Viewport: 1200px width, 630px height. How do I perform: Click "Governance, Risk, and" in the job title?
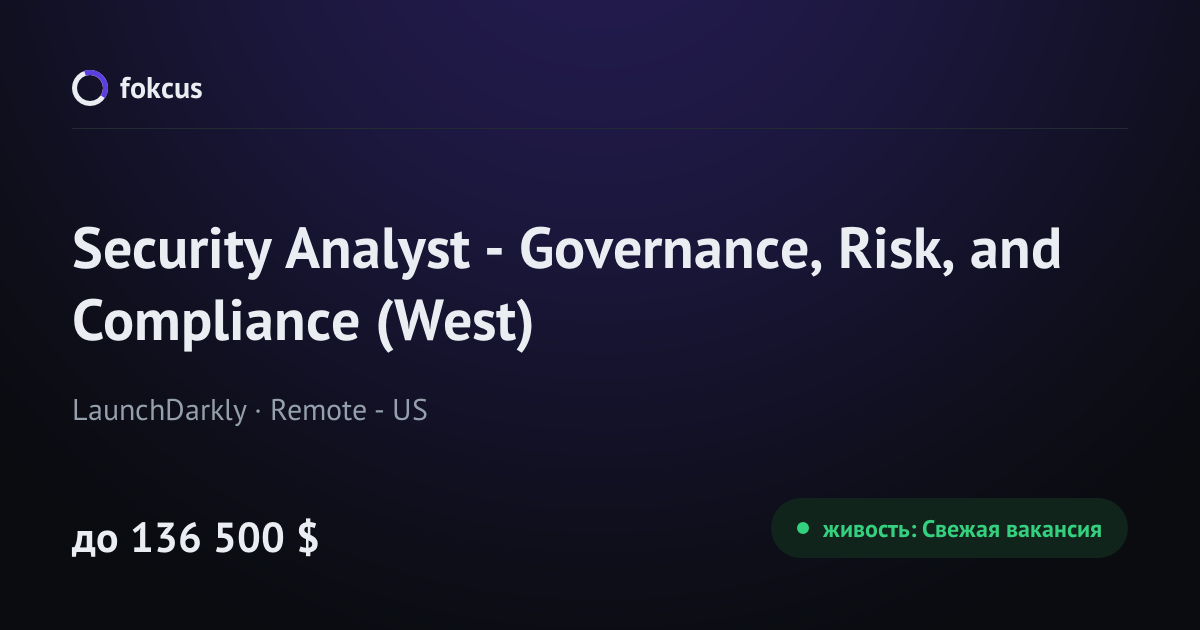pos(790,251)
